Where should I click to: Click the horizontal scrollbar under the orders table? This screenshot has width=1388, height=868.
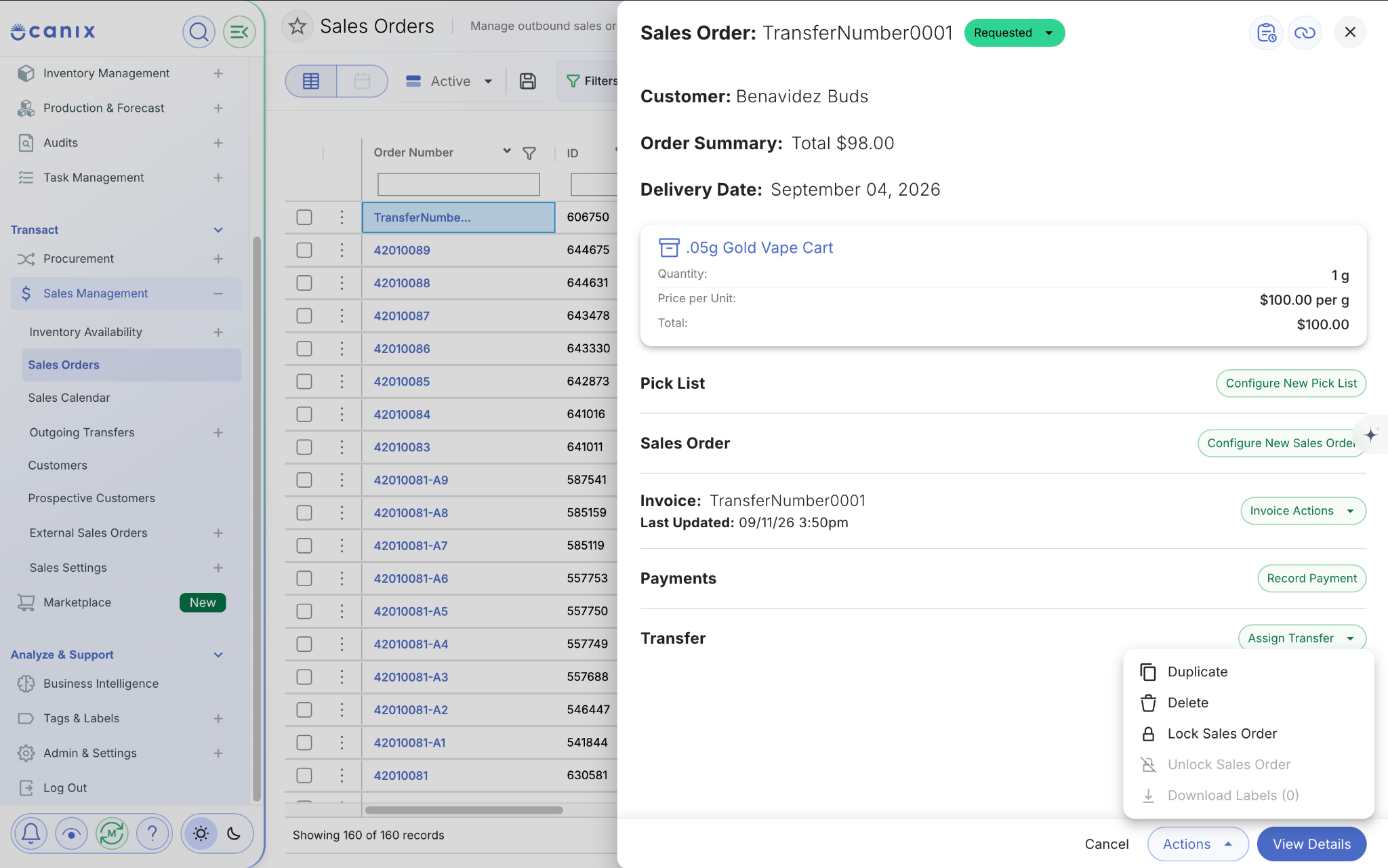tap(464, 810)
